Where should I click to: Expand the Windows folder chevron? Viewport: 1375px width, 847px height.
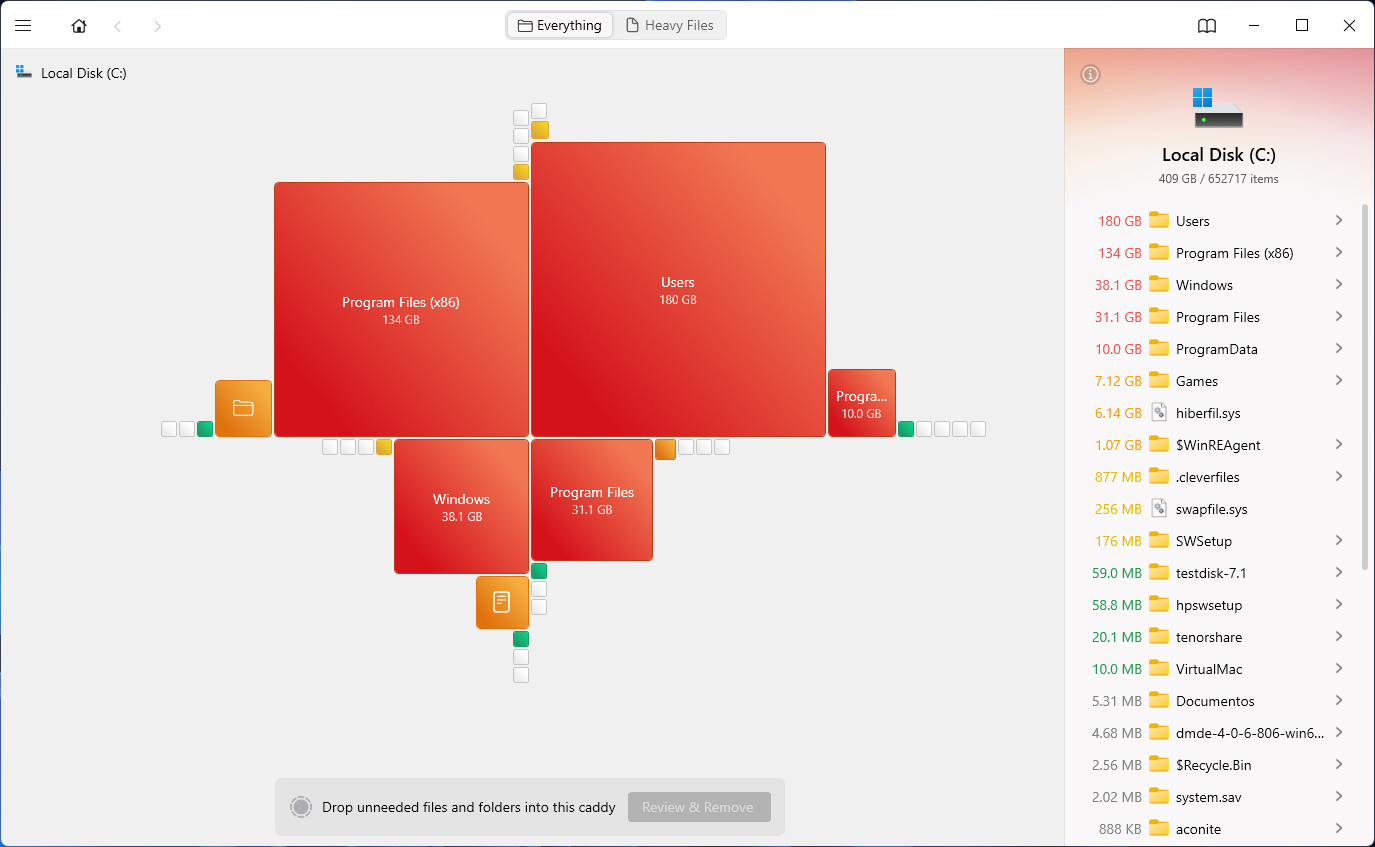click(1338, 285)
